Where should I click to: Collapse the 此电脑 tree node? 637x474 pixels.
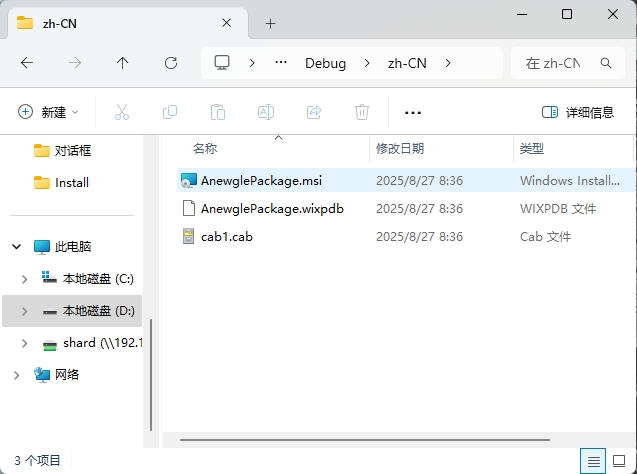pos(17,246)
